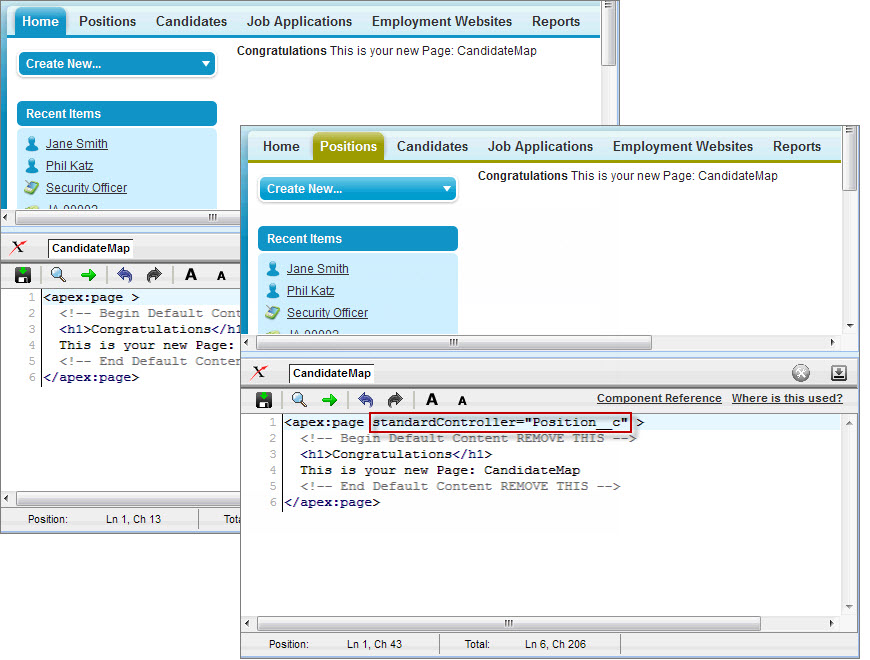Click the Where is this used? link
Viewport: 870px width, 660px height.
click(787, 398)
